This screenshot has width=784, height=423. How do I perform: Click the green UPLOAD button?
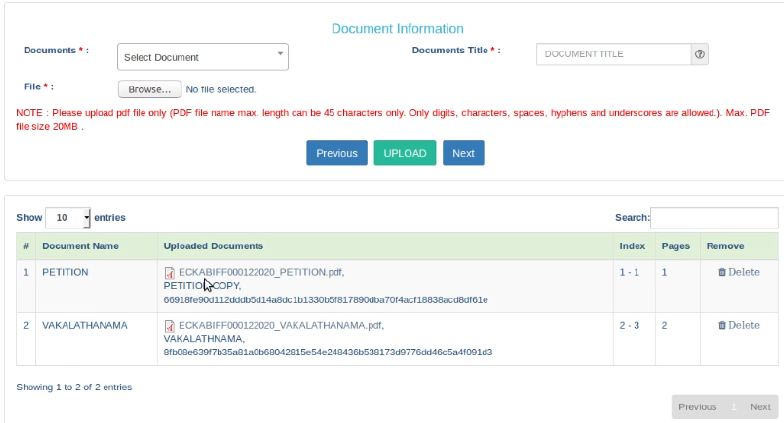[x=405, y=153]
